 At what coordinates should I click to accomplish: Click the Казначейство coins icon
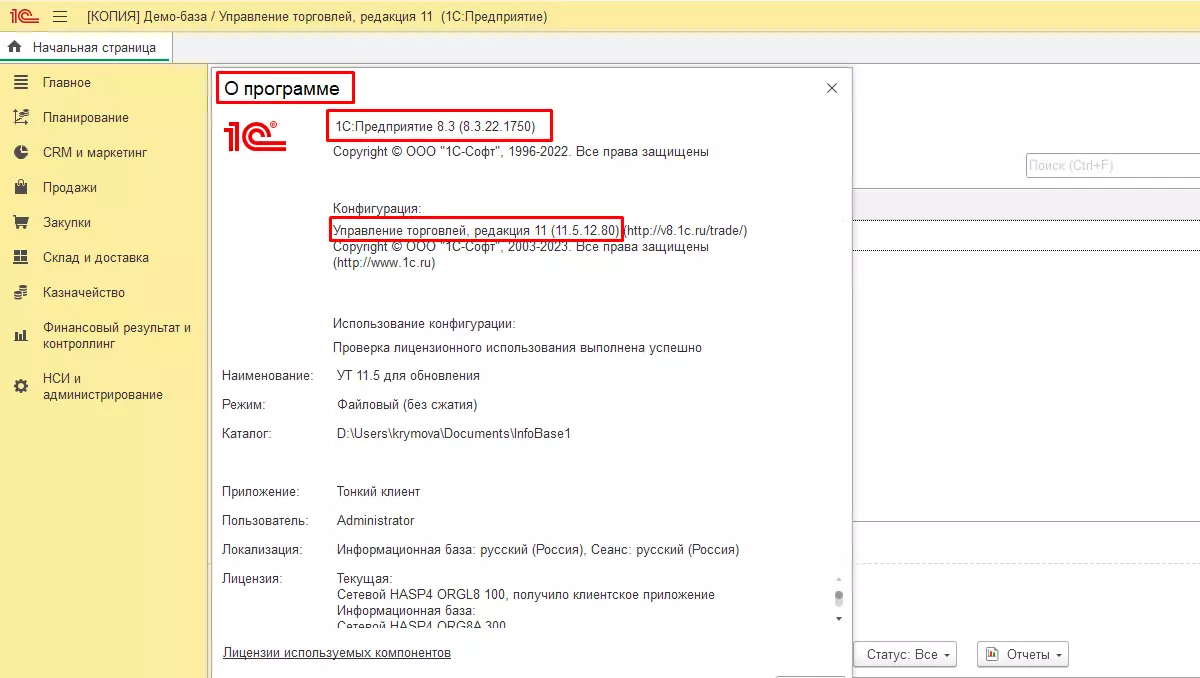pyautogui.click(x=21, y=292)
